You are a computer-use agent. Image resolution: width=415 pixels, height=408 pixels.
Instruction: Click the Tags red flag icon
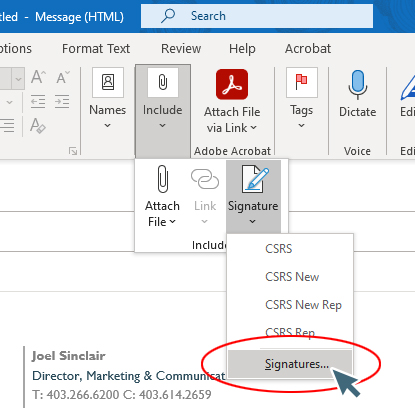[x=302, y=82]
